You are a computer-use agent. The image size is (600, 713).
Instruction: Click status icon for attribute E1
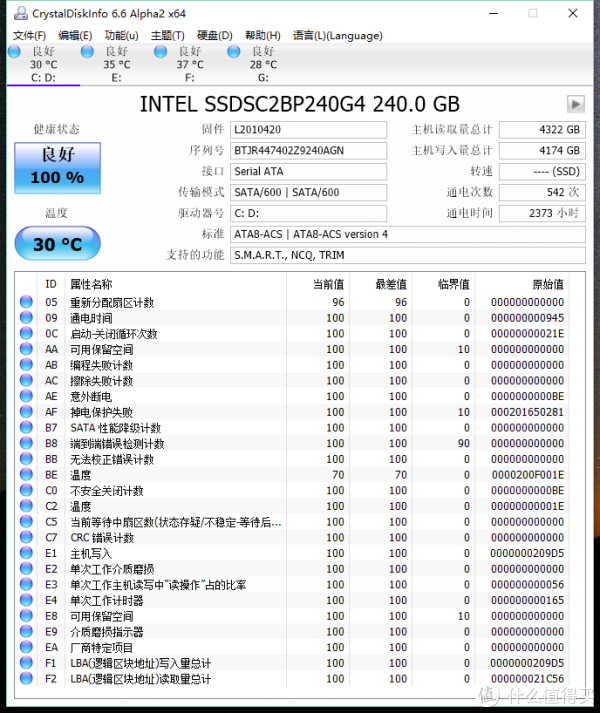(26, 552)
